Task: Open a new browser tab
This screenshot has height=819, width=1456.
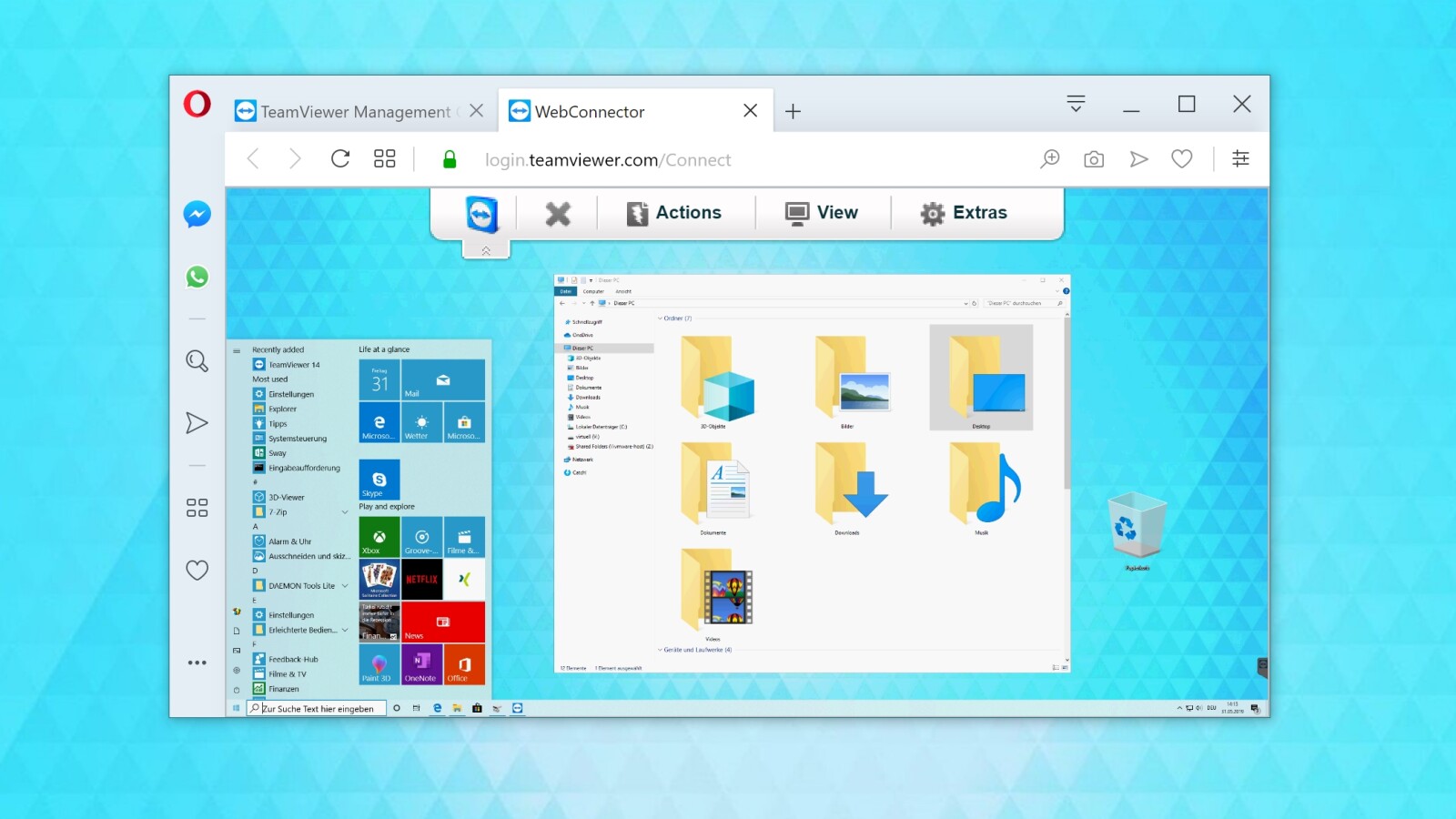Action: 794,111
